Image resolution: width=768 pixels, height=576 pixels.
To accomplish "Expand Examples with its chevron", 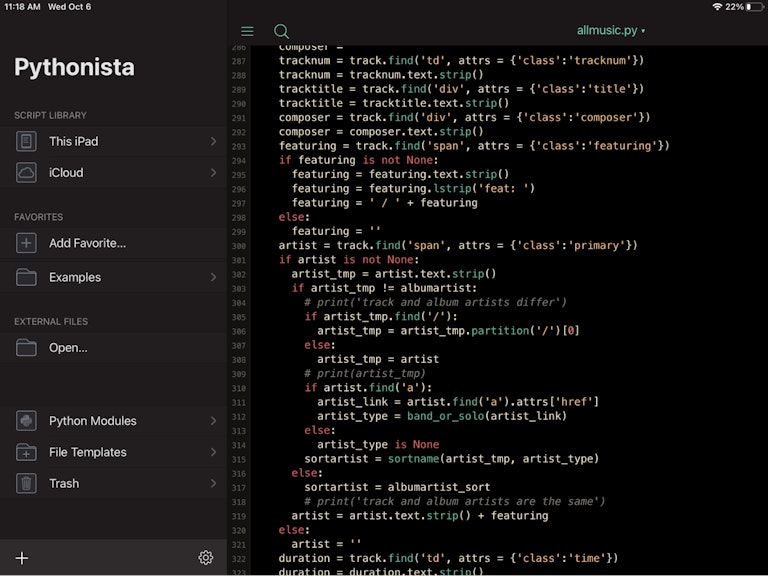I will [213, 277].
